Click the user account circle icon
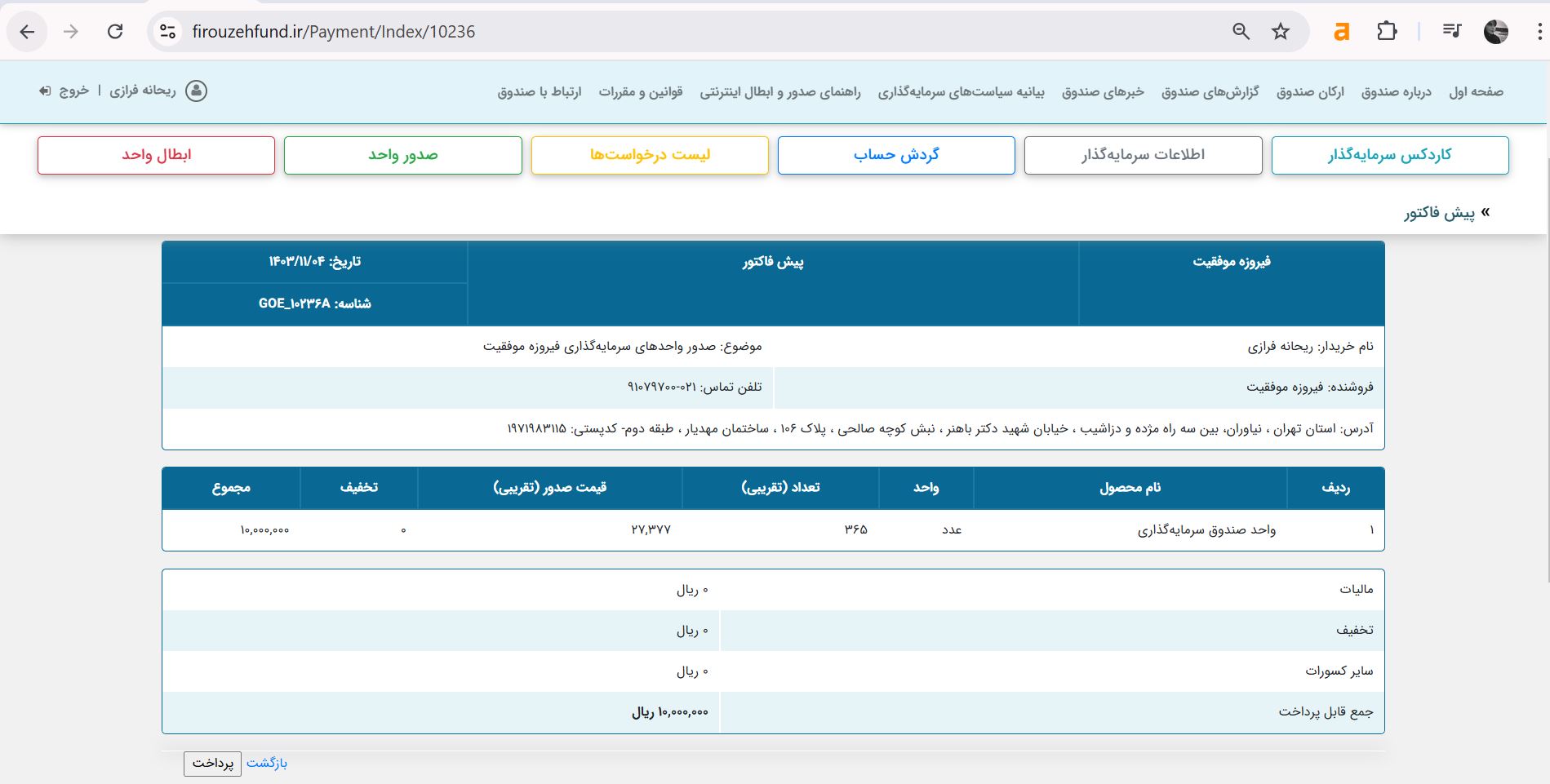This screenshot has width=1550, height=784. tap(197, 91)
